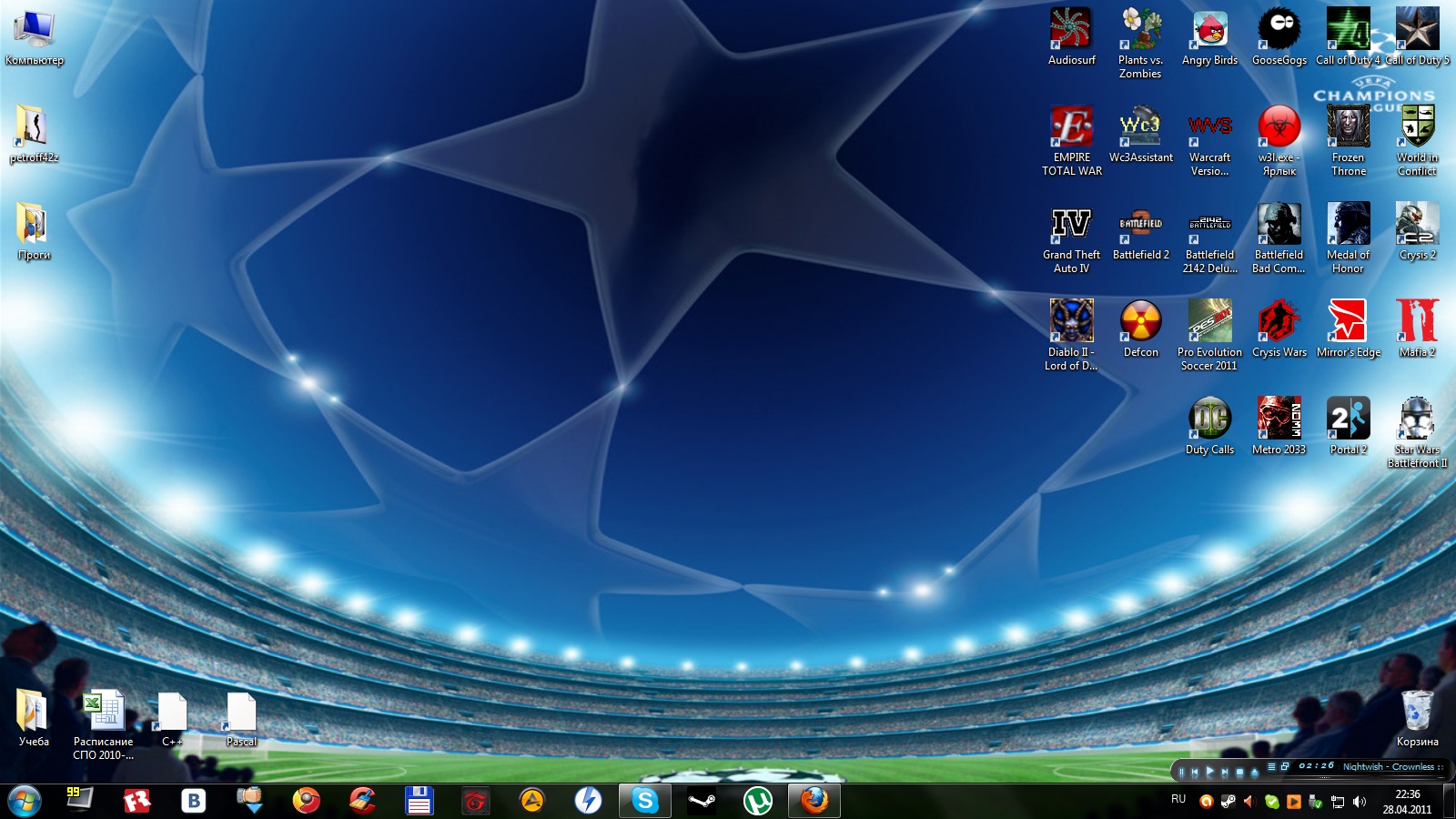Click the GooseGogs shortcut icon

[1279, 36]
